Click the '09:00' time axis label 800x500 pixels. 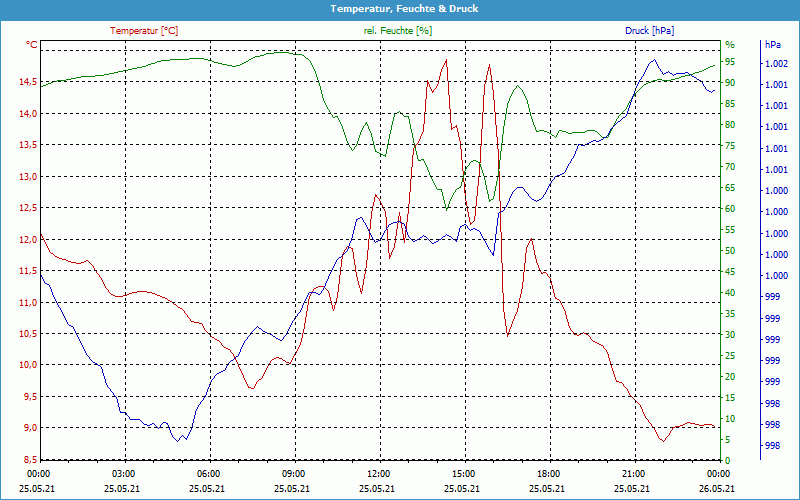coord(293,474)
